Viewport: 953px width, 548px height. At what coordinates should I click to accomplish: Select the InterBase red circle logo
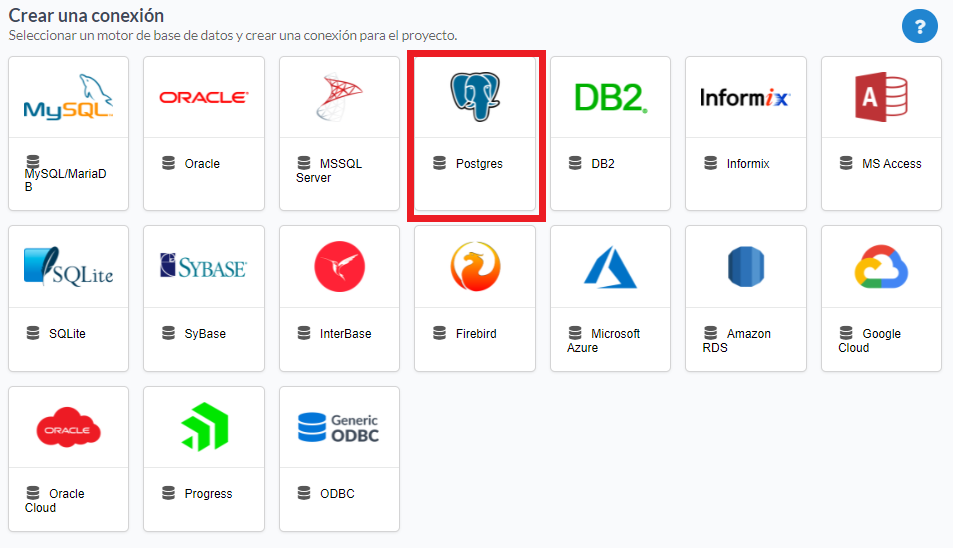click(x=339, y=266)
